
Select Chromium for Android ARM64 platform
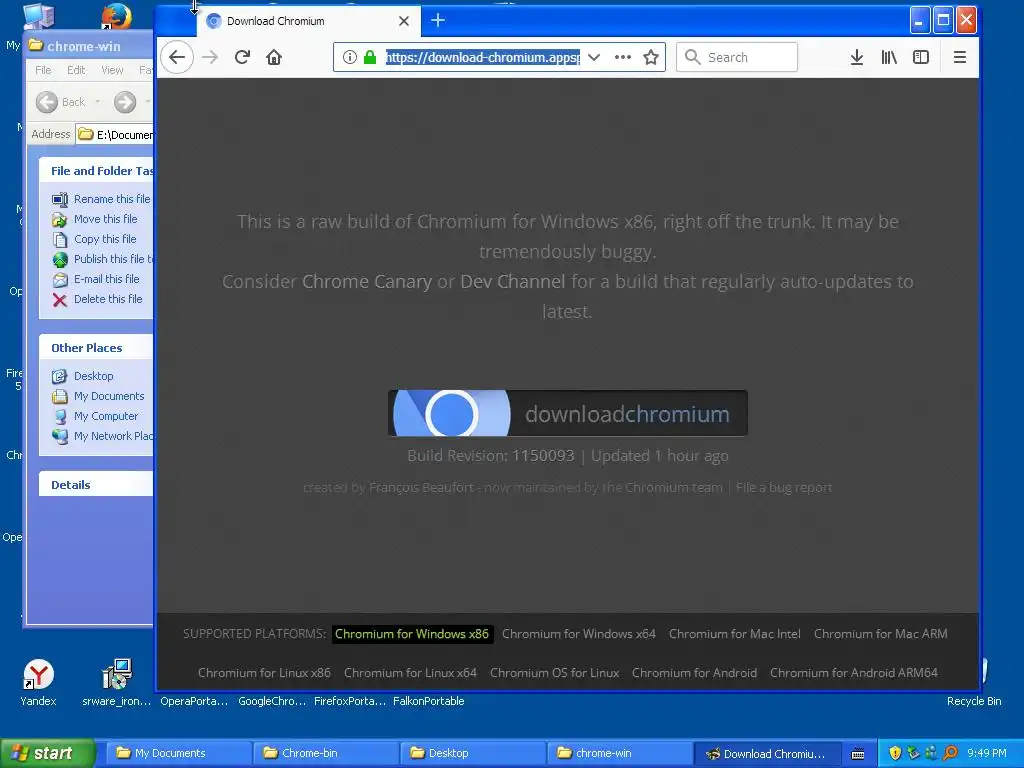[x=854, y=673]
